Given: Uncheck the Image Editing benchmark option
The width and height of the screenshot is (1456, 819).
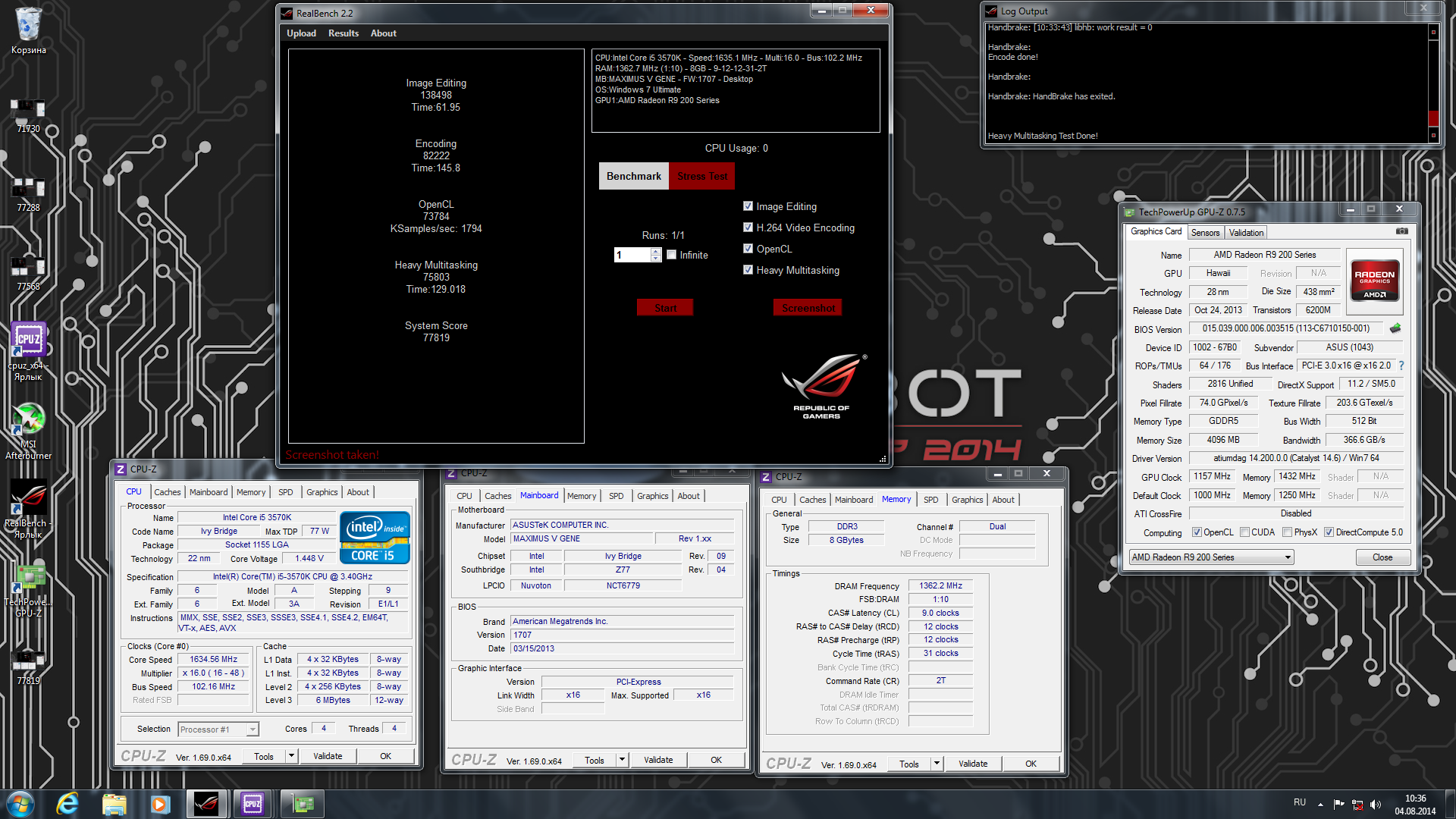Looking at the screenshot, I should (748, 206).
